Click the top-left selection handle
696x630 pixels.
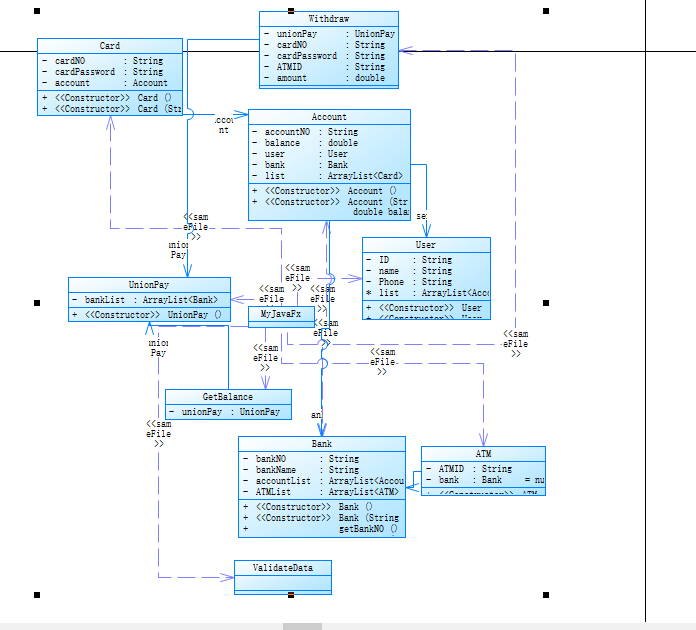[37, 11]
